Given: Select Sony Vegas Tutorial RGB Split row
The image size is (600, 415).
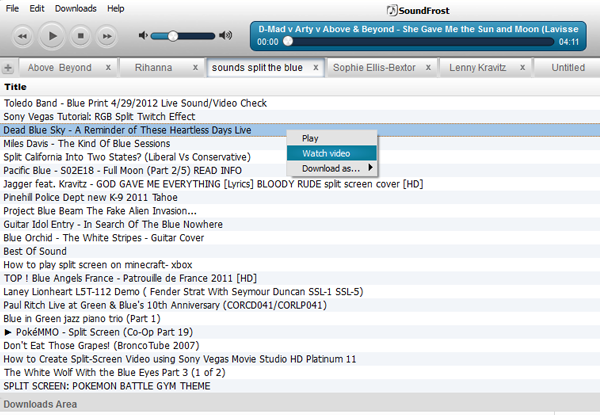Looking at the screenshot, I should 300,117.
